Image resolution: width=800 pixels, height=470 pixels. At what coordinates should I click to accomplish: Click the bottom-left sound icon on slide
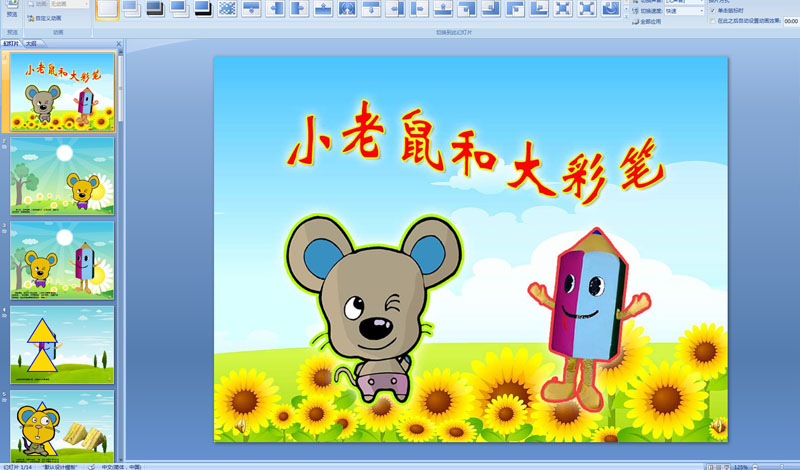(x=240, y=425)
